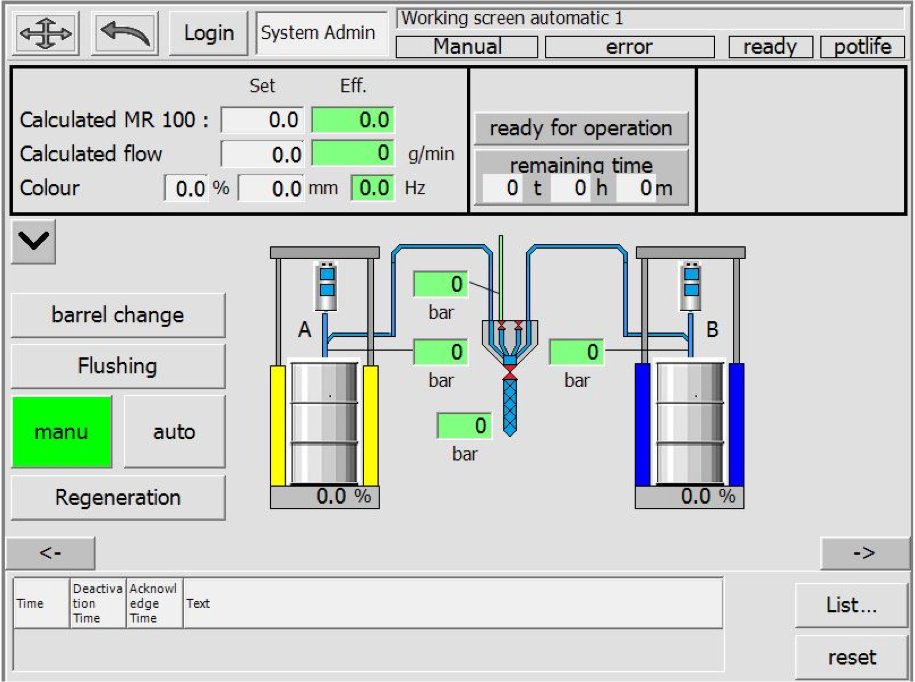The image size is (915, 682).
Task: Click the Time column header in alarm table
Action: (41, 603)
